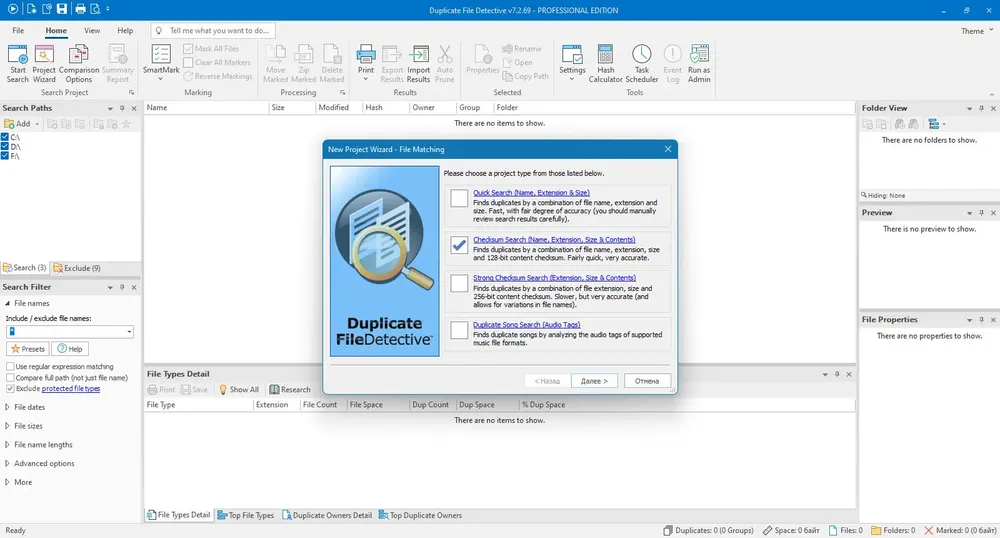The image size is (1000, 538).
Task: Uncheck the D:\ search path
Action: (4, 147)
